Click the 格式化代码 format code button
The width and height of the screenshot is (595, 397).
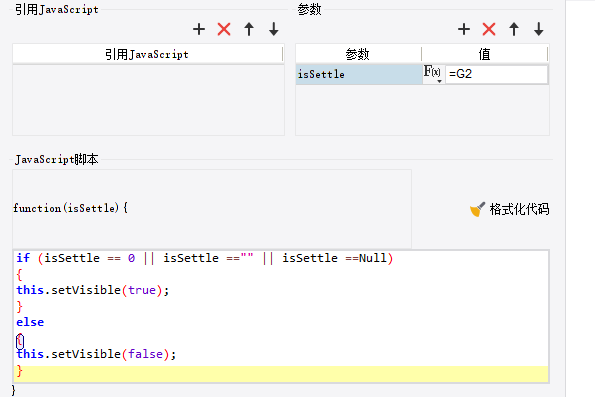click(x=509, y=209)
